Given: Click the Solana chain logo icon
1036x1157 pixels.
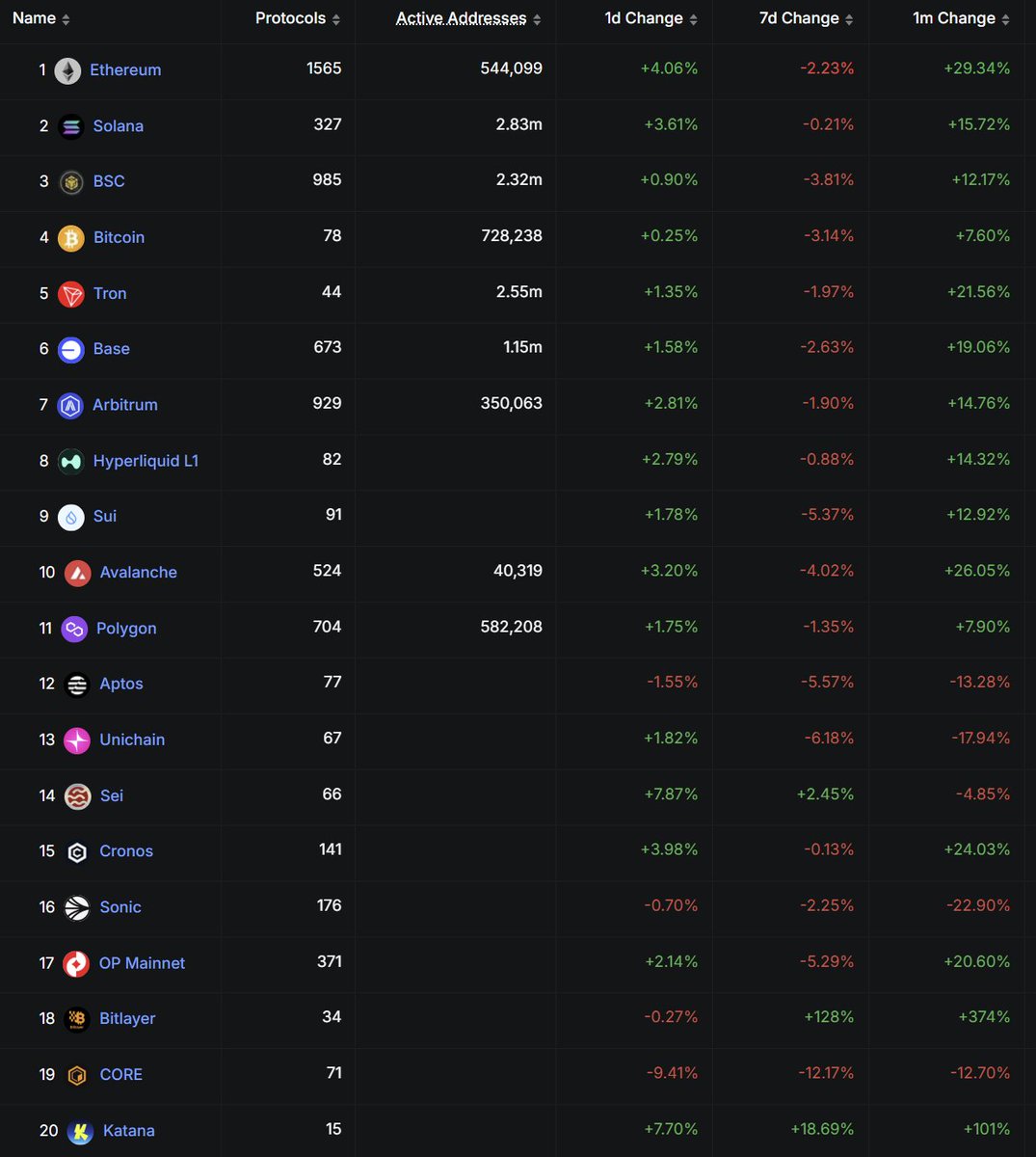Looking at the screenshot, I should click(x=71, y=126).
